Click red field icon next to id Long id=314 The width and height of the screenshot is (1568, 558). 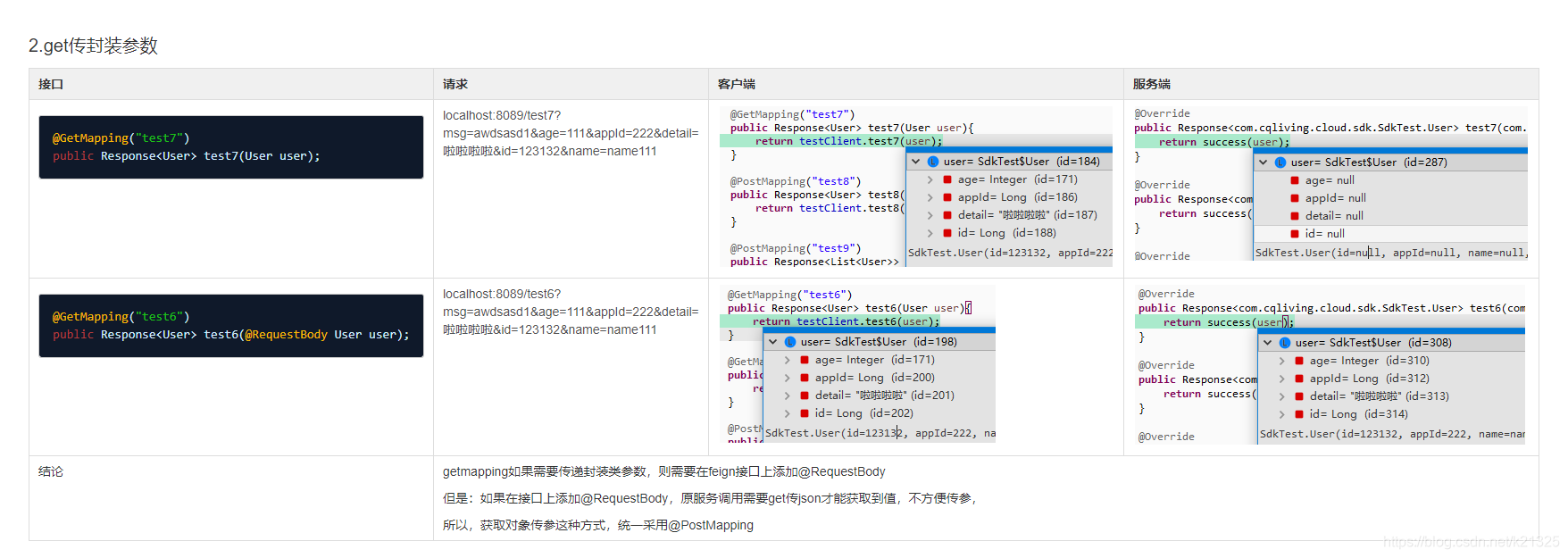(x=1299, y=414)
